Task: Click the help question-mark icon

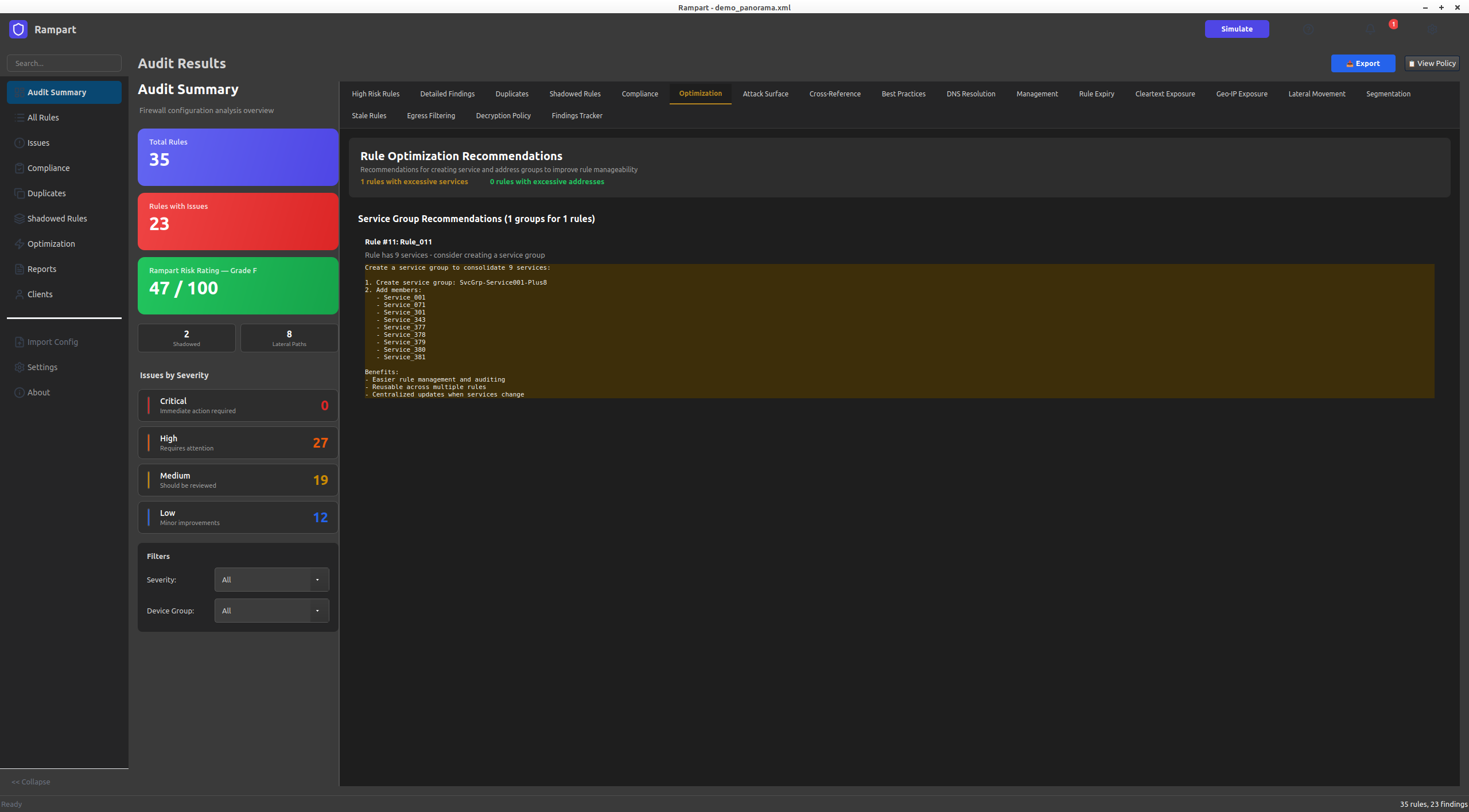Action: pyautogui.click(x=1308, y=29)
